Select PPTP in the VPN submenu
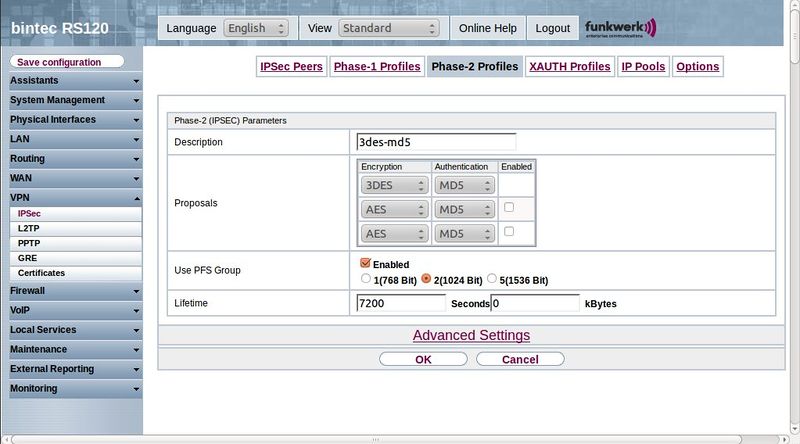 click(x=76, y=243)
